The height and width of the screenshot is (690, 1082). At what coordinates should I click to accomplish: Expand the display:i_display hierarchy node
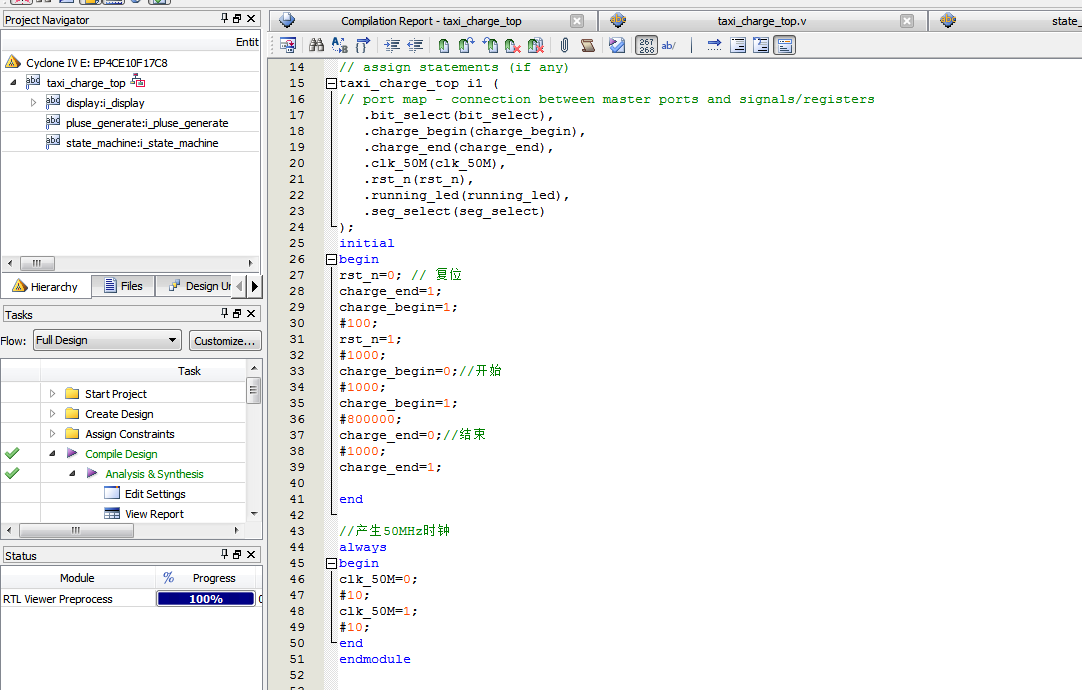pos(33,103)
